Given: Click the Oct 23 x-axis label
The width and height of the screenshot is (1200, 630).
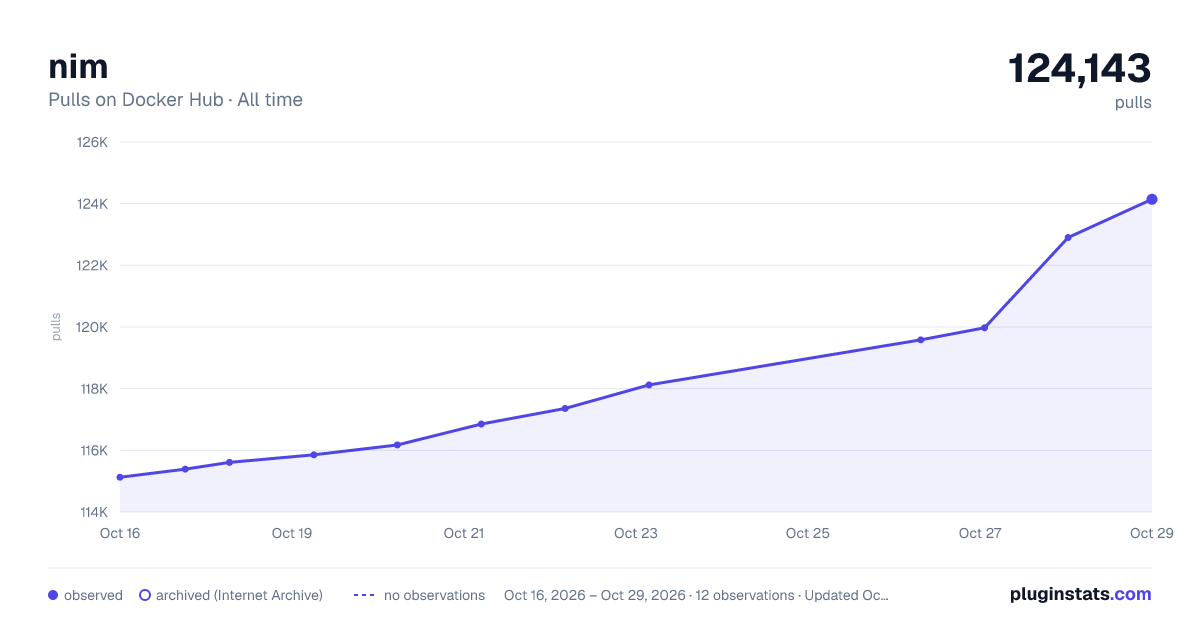Looking at the screenshot, I should (636, 533).
